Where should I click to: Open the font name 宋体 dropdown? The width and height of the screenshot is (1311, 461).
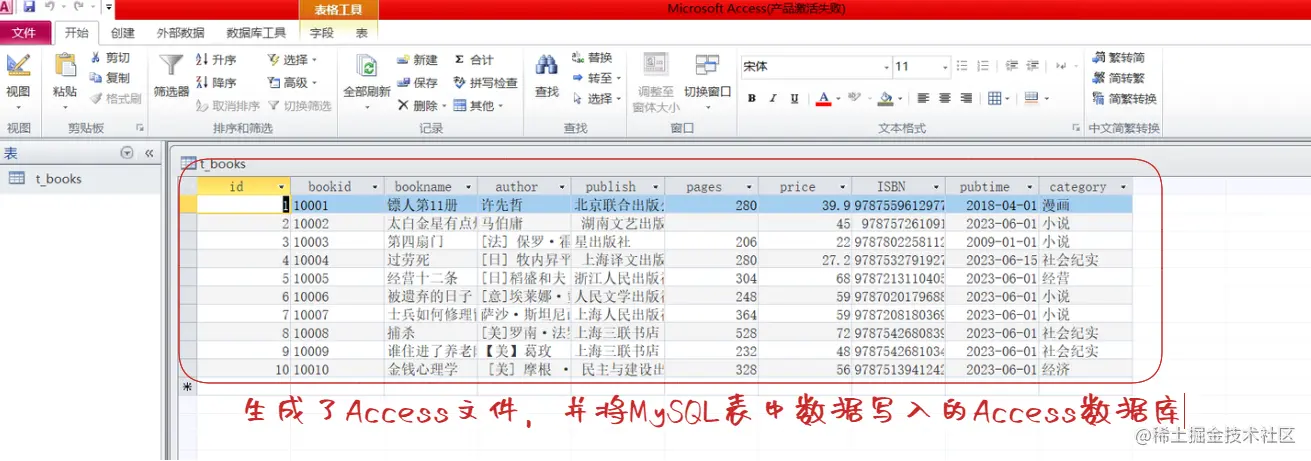click(x=886, y=67)
